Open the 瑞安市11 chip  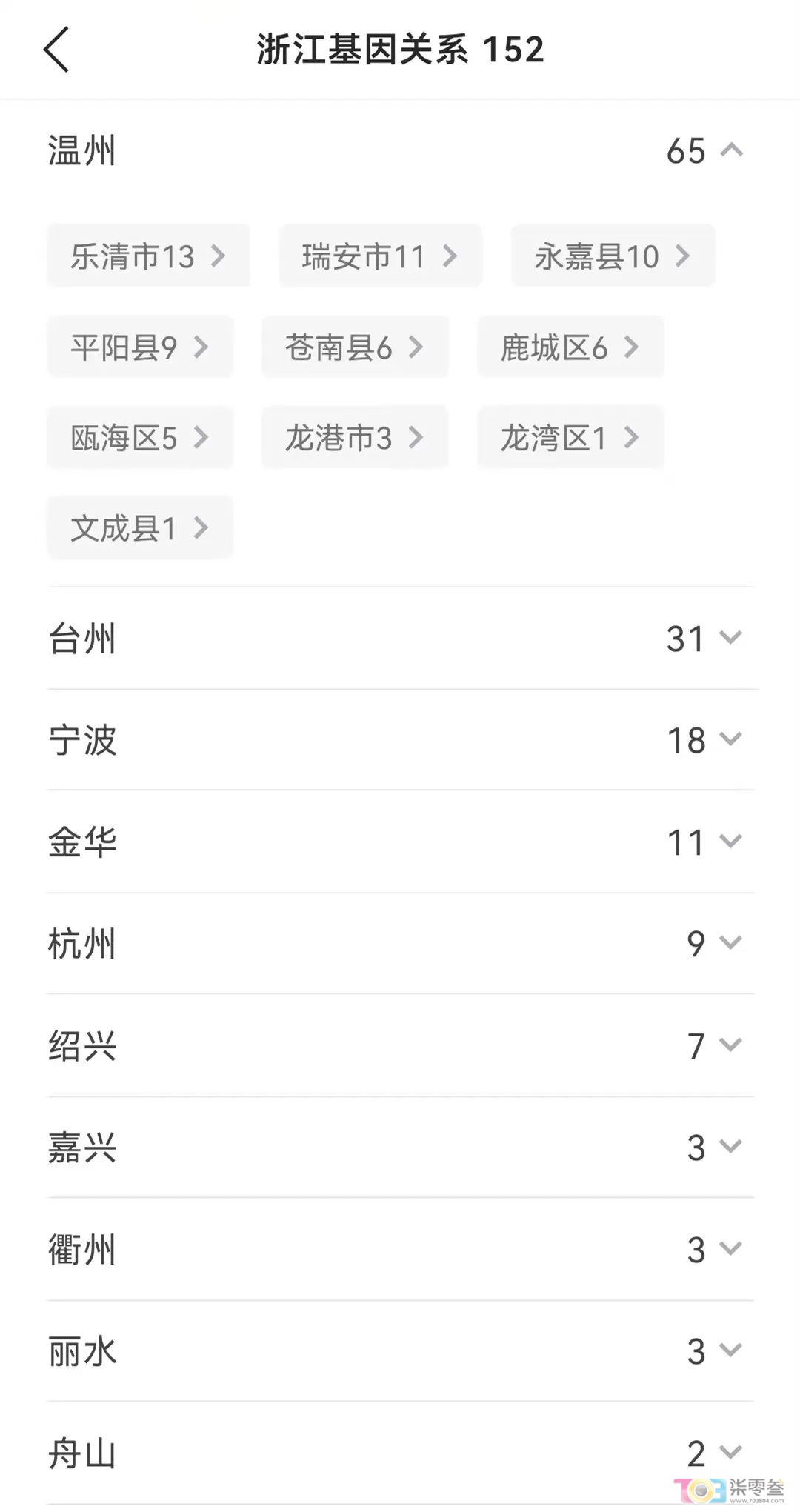tap(381, 256)
